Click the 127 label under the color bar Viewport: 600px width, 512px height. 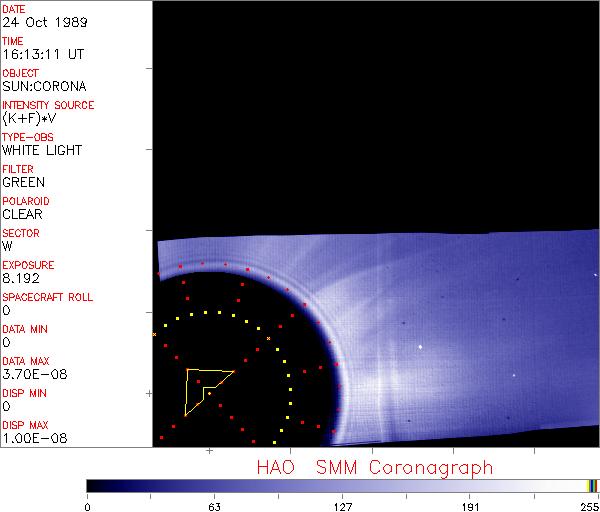343,505
